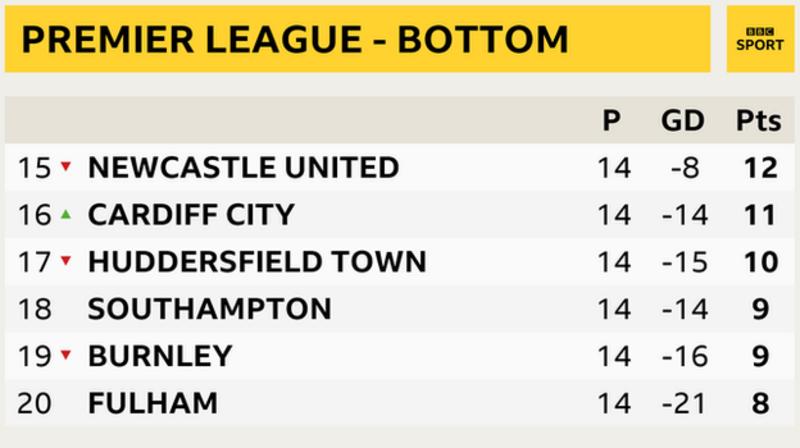Screen dimensions: 800x448
Task: Click the Premier League - Bottom title
Action: tap(294, 39)
